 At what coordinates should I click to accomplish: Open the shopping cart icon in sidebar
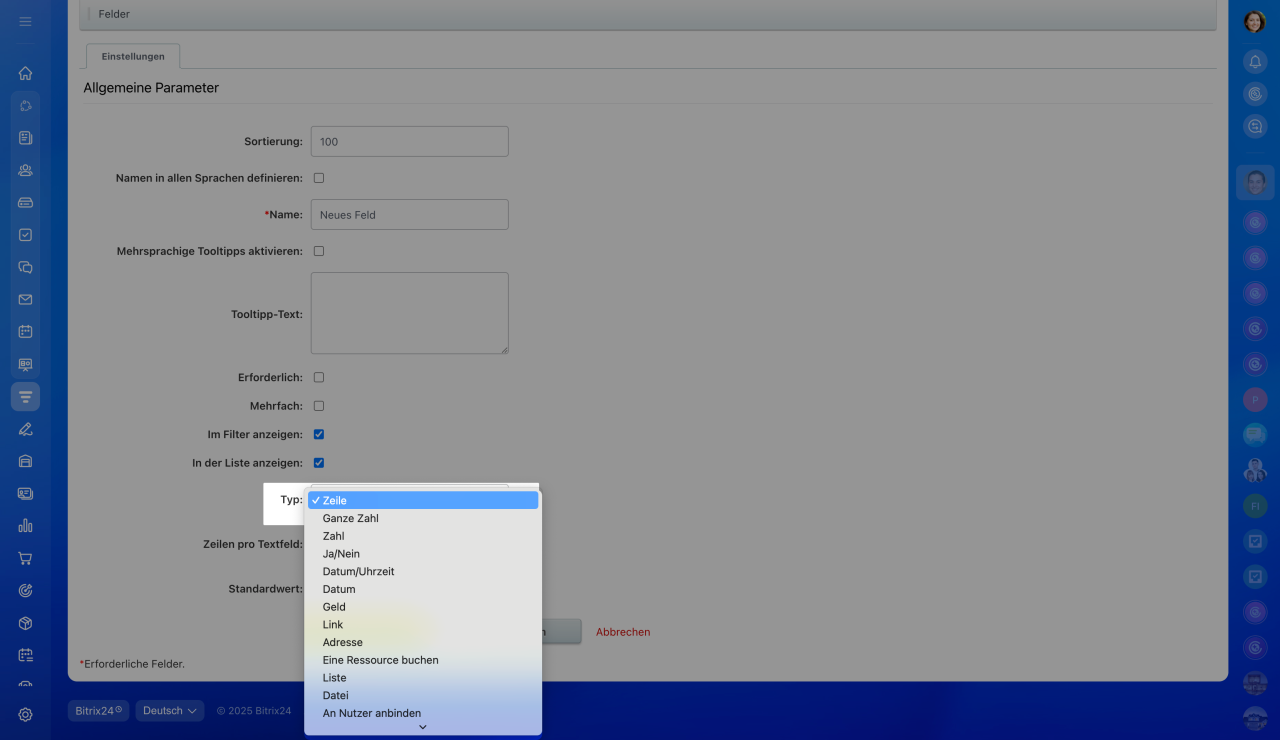26,558
